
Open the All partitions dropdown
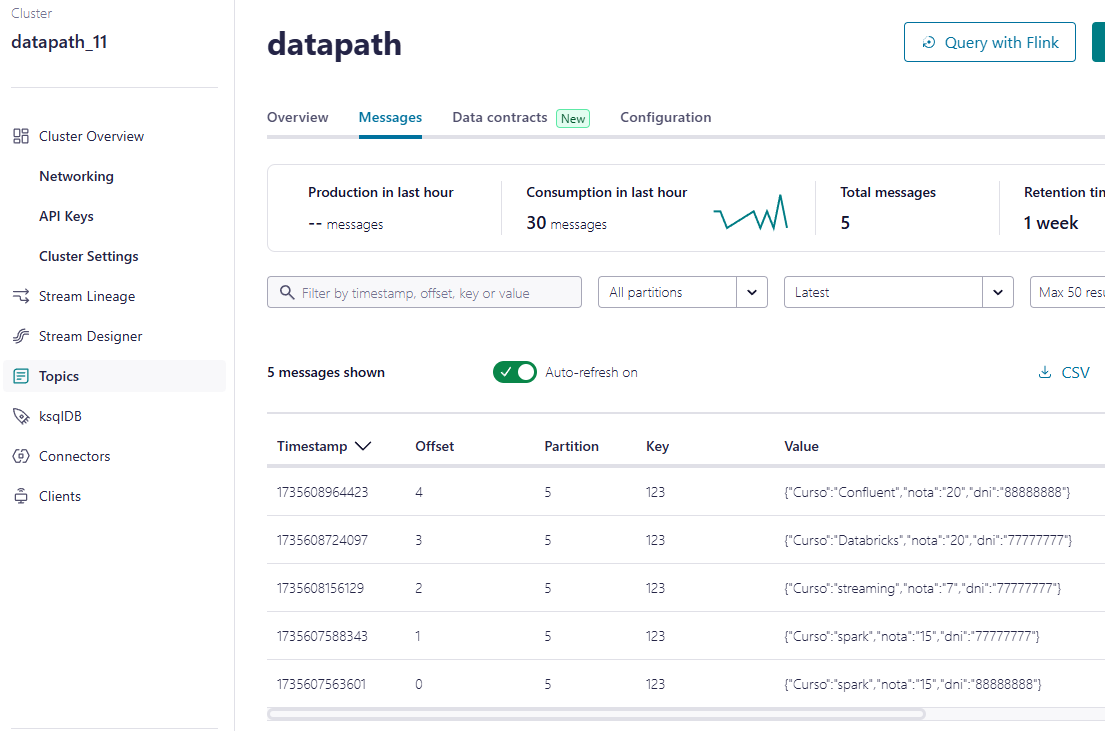[x=683, y=292]
